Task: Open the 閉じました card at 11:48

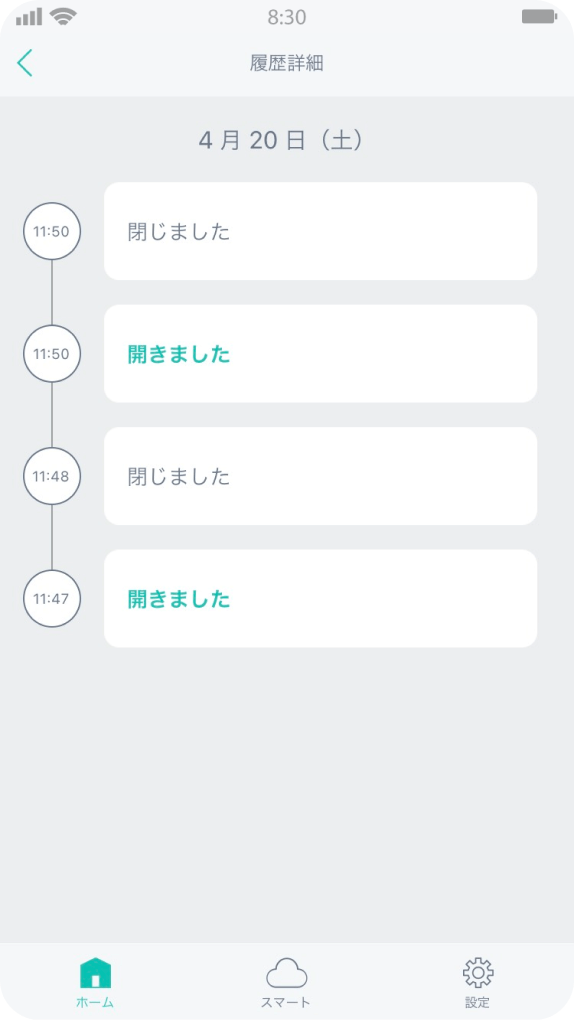Action: pyautogui.click(x=320, y=476)
